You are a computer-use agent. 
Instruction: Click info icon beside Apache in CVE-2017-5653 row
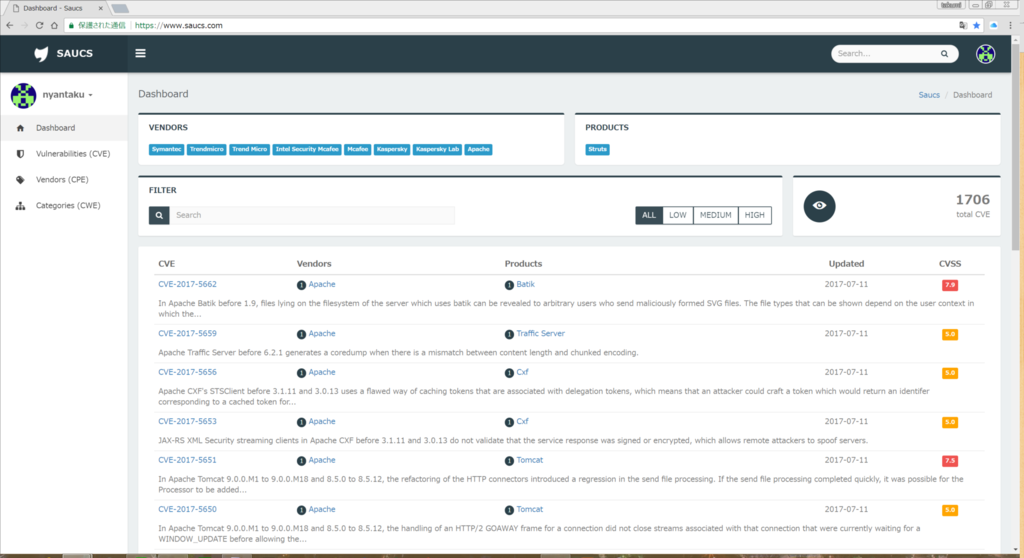pos(301,422)
